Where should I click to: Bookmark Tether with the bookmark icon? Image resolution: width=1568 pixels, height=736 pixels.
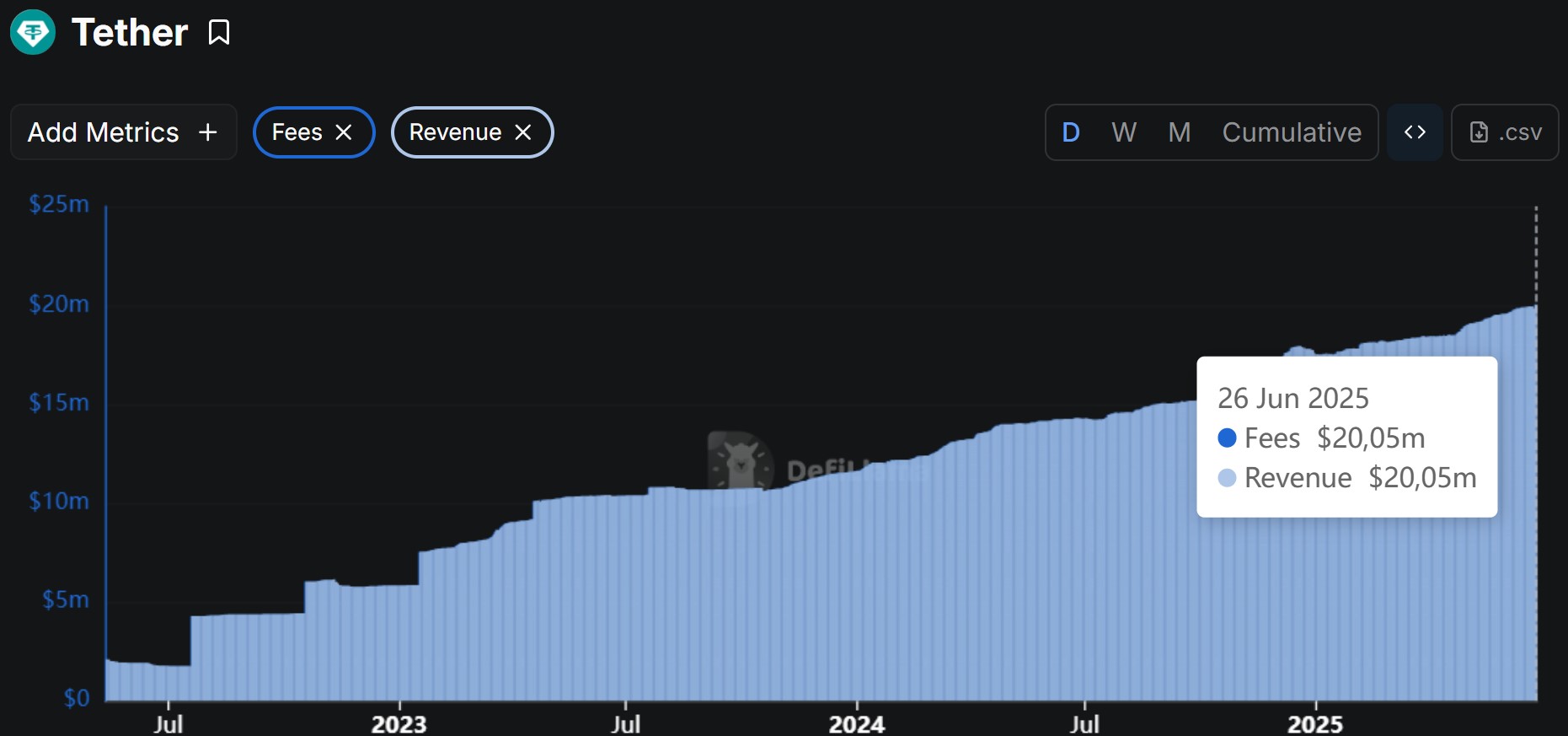tap(219, 33)
